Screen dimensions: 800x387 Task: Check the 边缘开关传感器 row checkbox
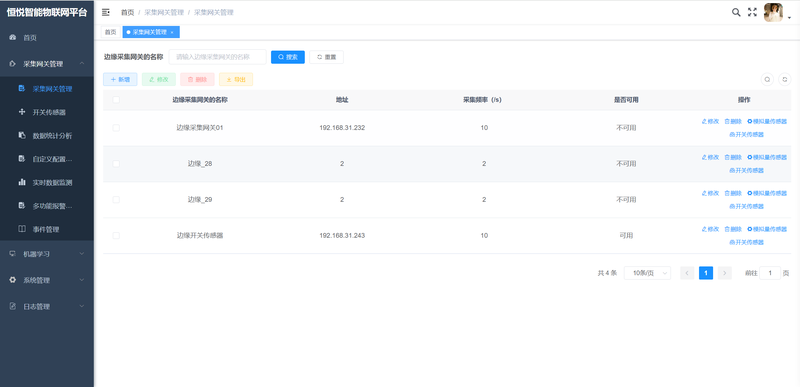pyautogui.click(x=116, y=236)
